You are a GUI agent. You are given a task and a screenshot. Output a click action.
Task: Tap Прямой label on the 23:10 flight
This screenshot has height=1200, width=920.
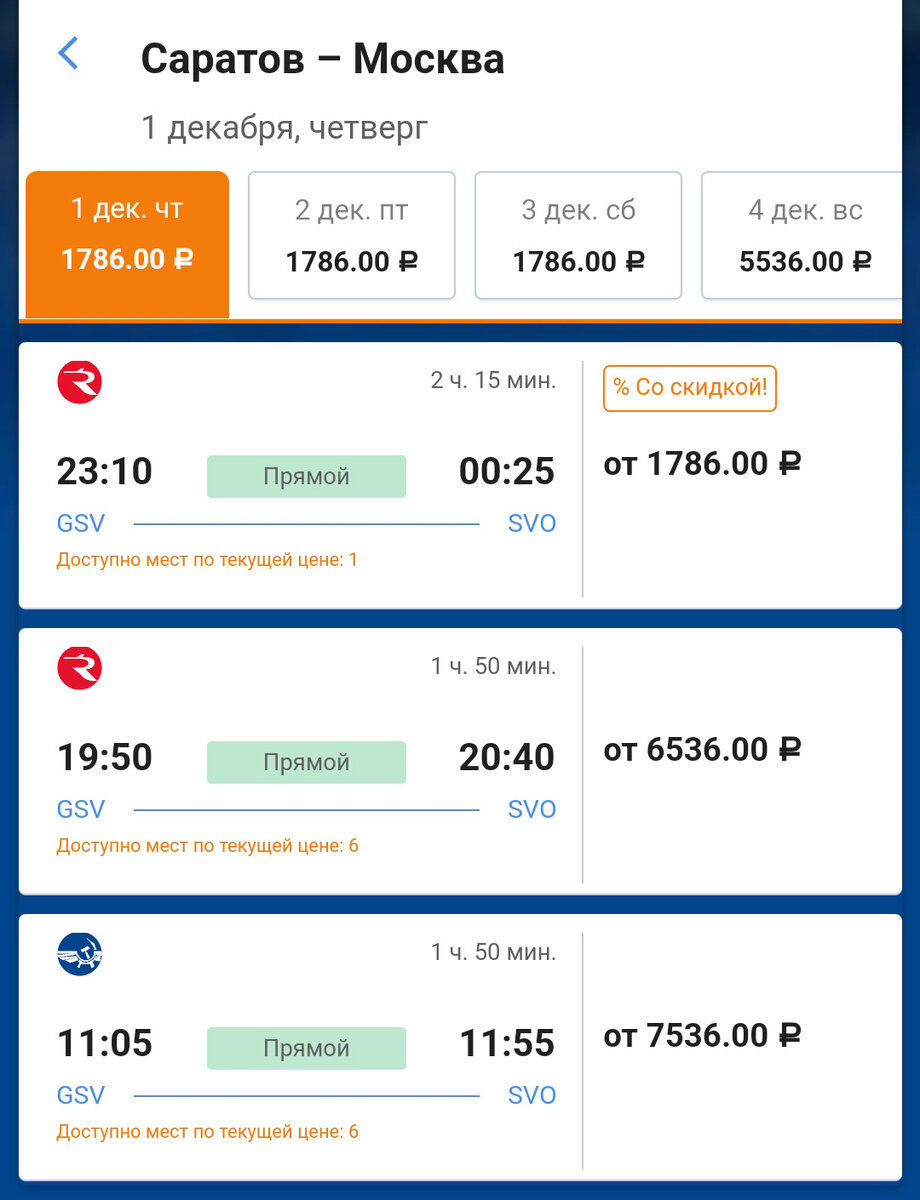pyautogui.click(x=306, y=476)
